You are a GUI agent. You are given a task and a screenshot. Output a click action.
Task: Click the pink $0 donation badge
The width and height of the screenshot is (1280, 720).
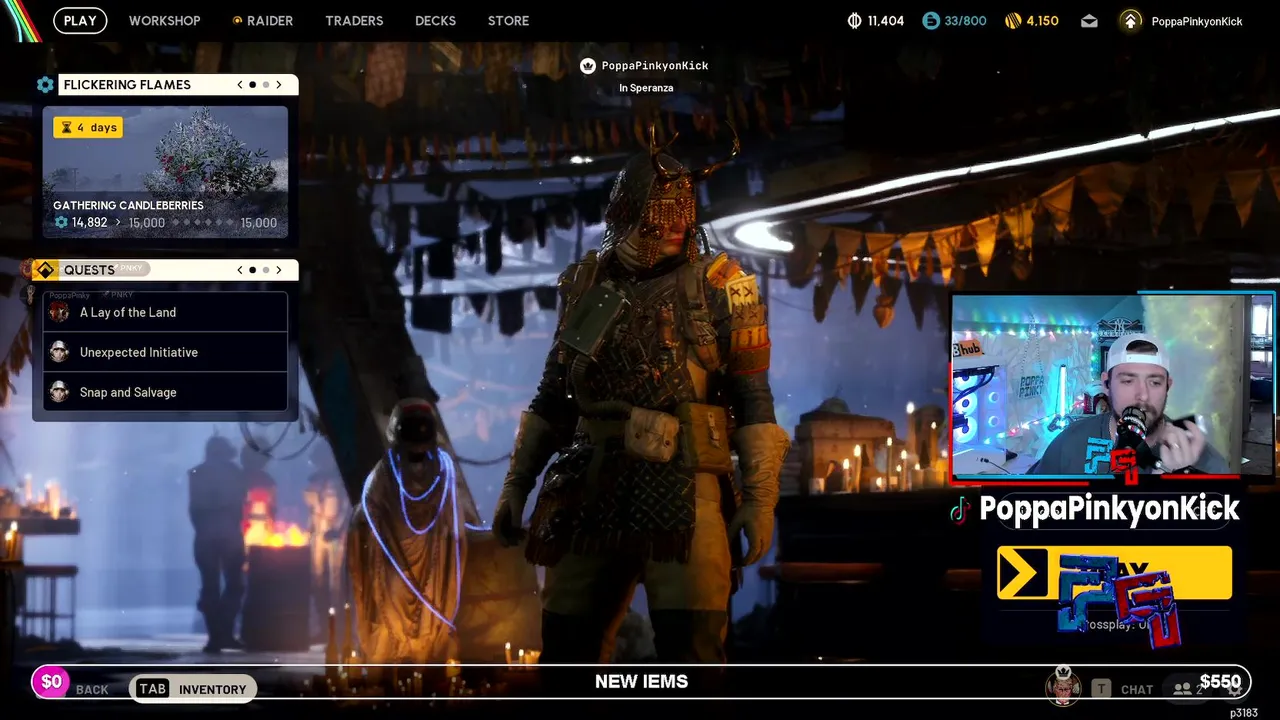click(x=51, y=682)
